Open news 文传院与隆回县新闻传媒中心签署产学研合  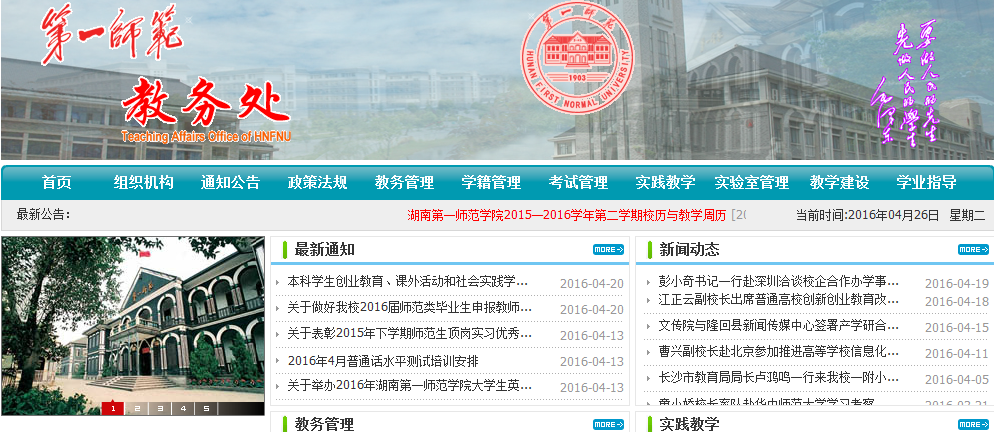pos(778,326)
